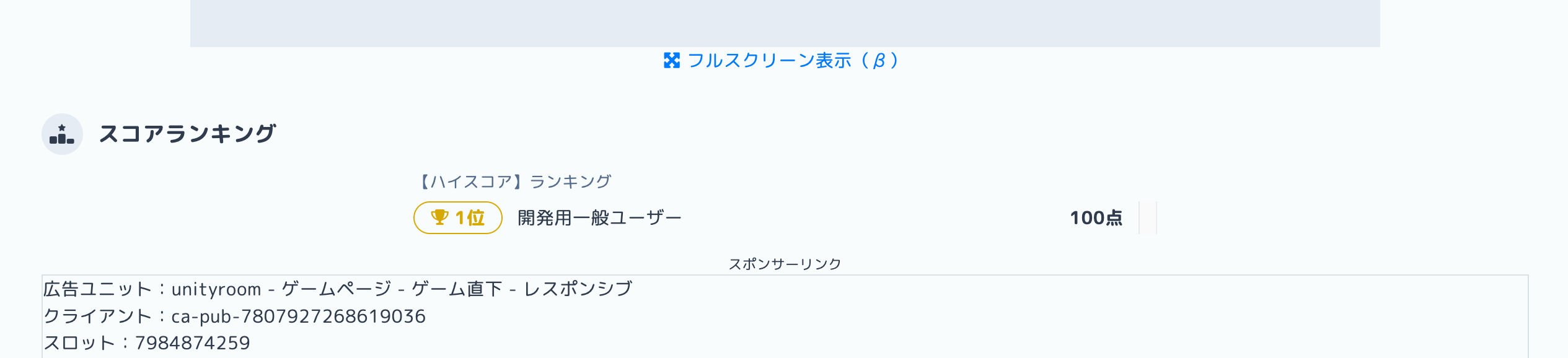
Task: Click the スロット label text
Action: 79,343
